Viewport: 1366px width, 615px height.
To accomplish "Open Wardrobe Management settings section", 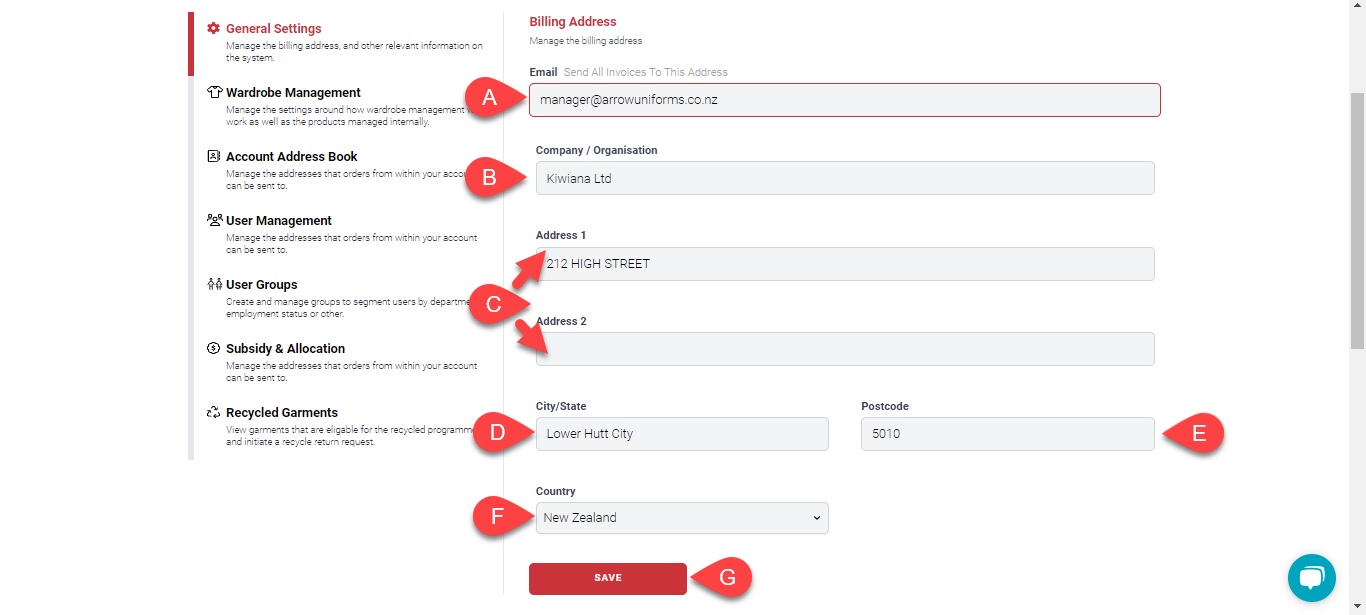I will pos(293,93).
